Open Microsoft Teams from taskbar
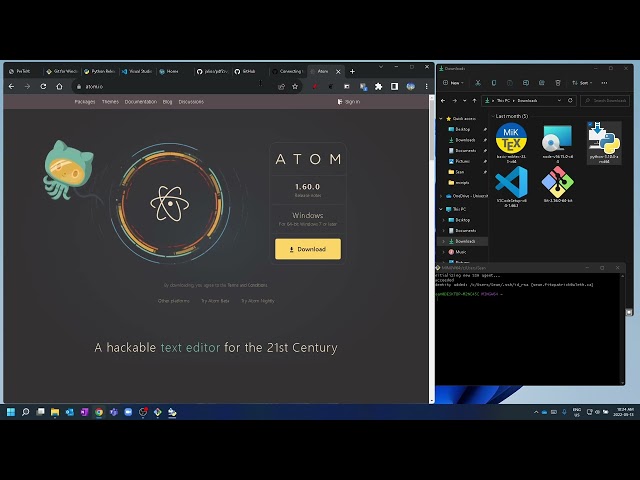This screenshot has height=480, width=640. point(113,412)
